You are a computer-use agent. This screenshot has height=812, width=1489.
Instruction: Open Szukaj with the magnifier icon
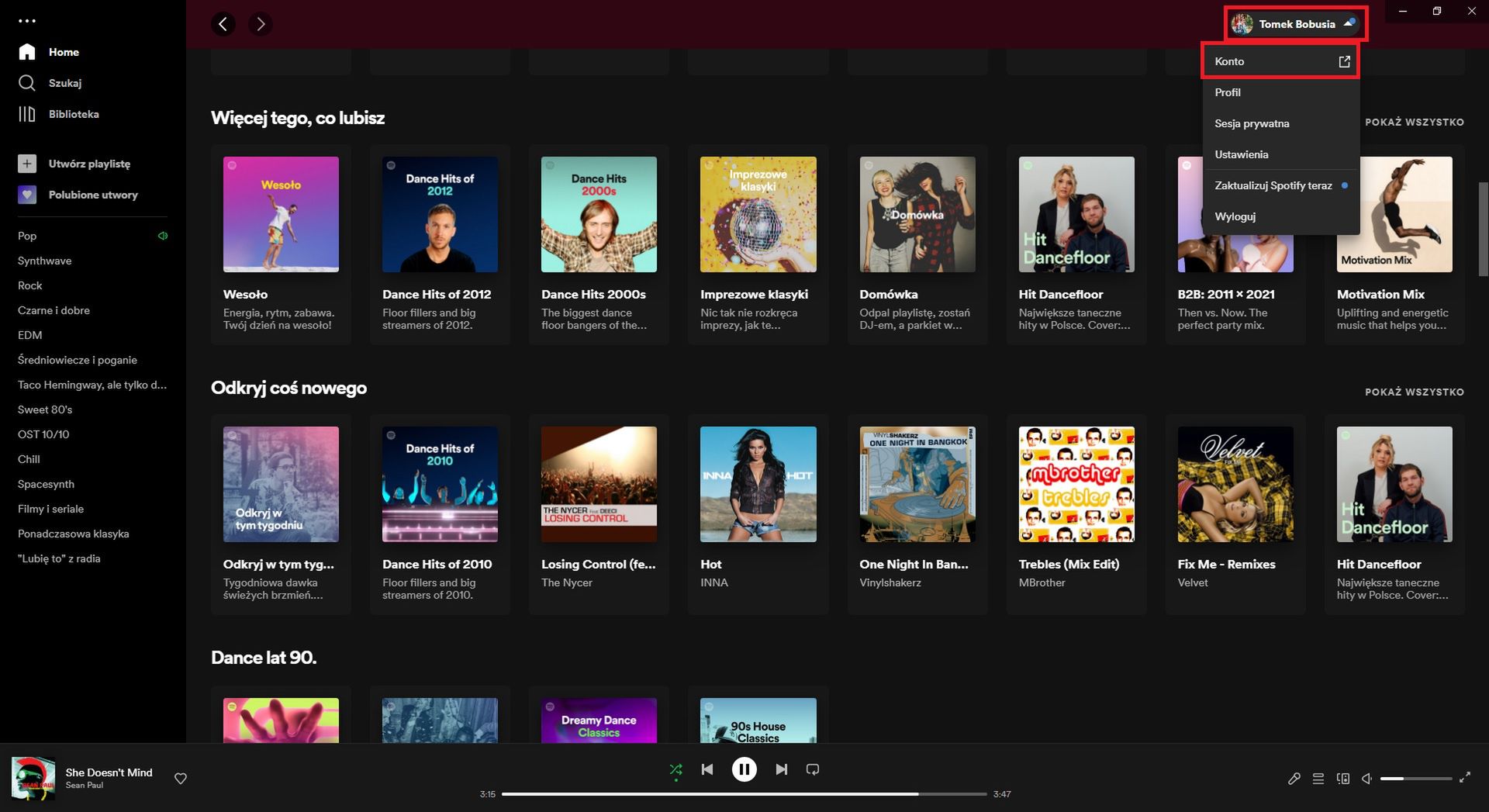28,82
